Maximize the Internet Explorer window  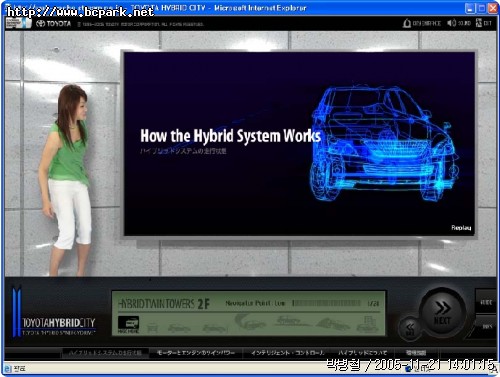click(x=481, y=8)
